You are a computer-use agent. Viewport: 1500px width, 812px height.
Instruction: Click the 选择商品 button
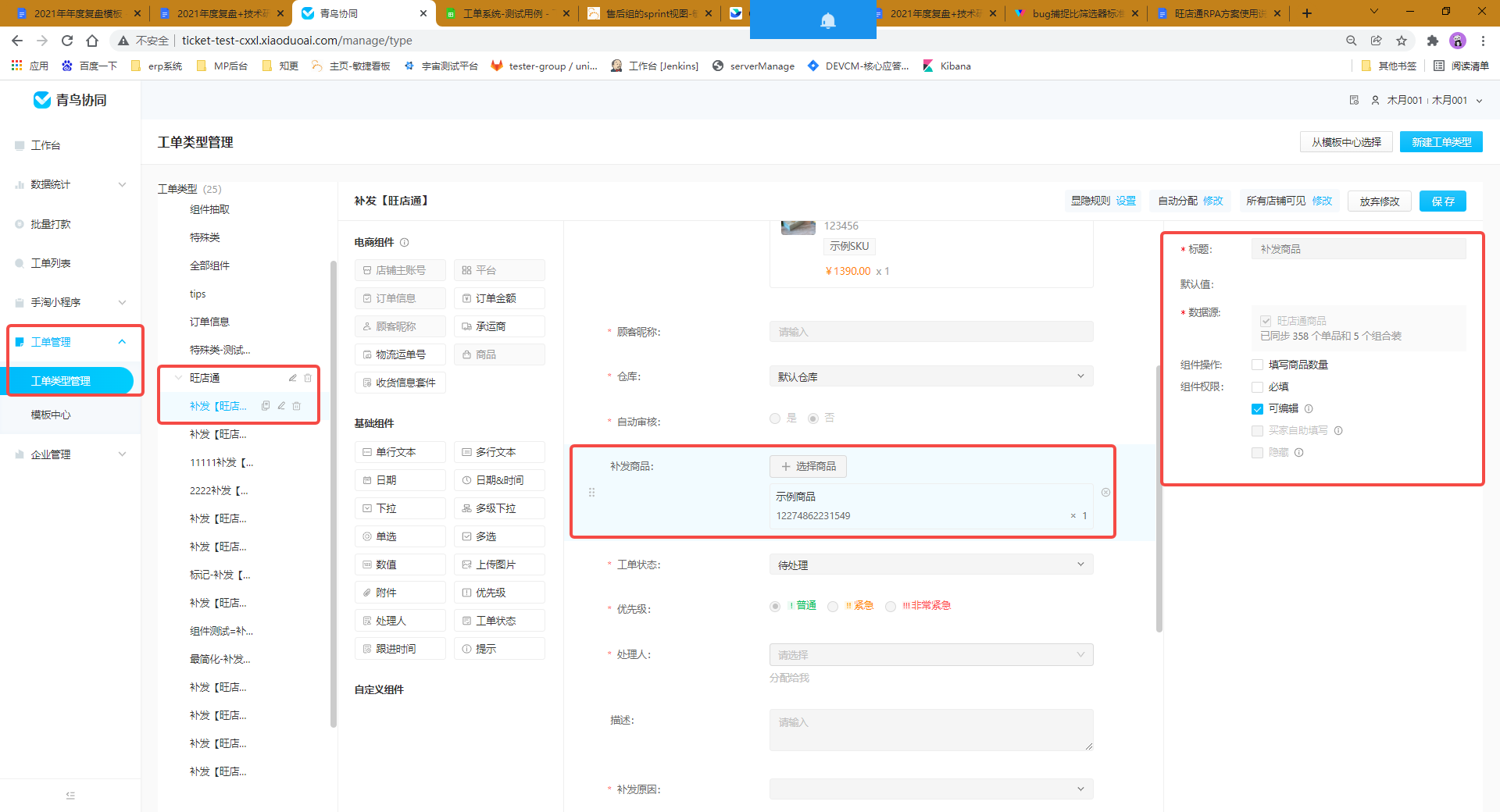pyautogui.click(x=808, y=466)
